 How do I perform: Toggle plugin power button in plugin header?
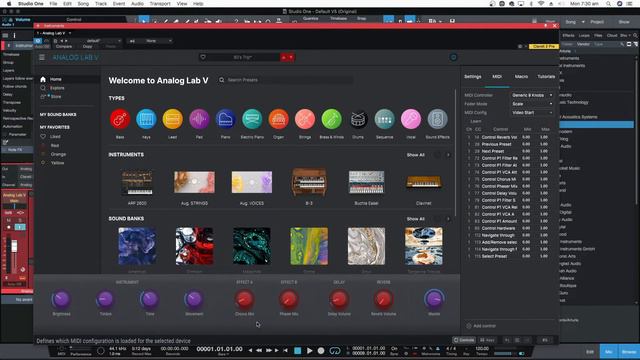click(x=38, y=41)
